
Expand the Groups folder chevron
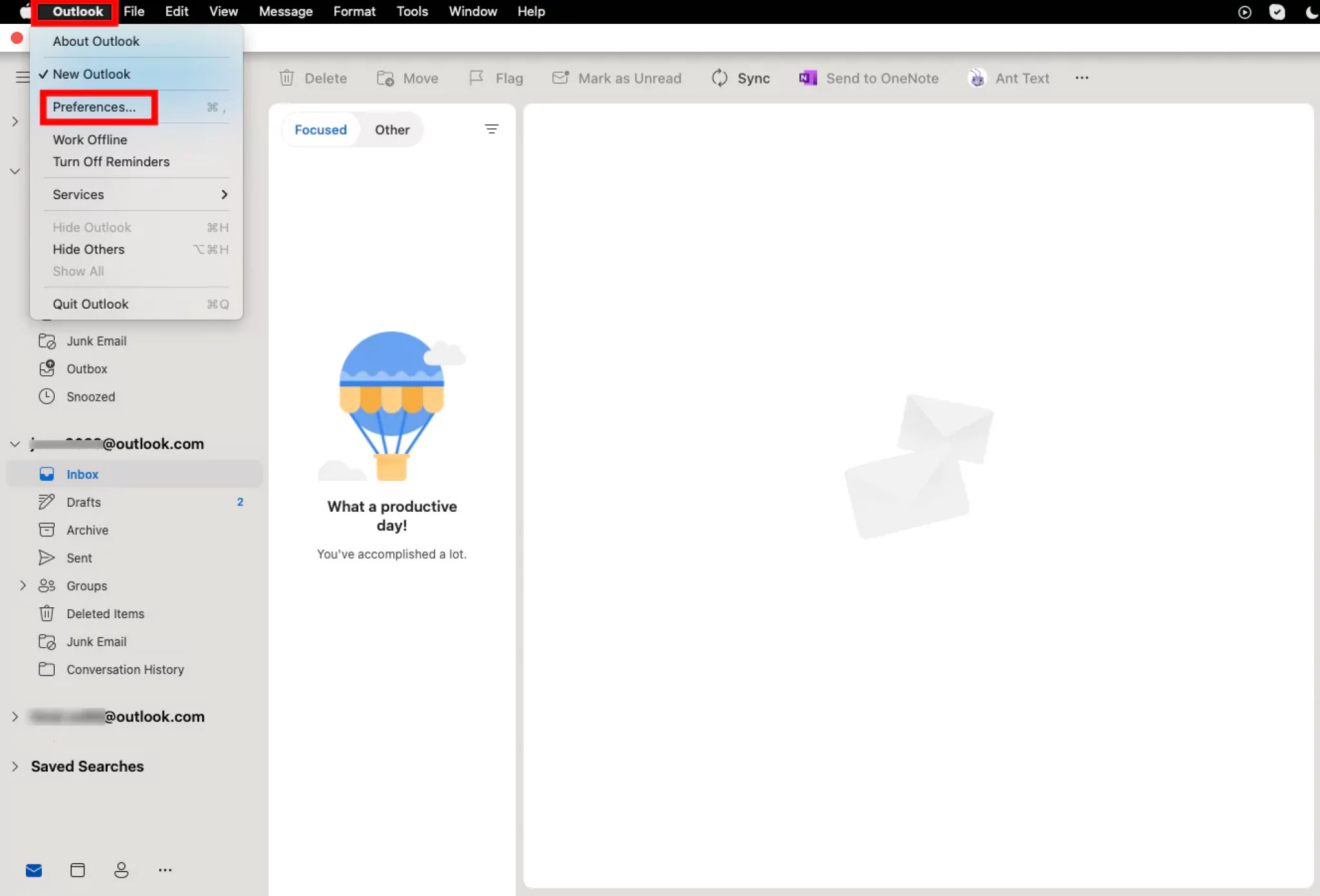(23, 585)
